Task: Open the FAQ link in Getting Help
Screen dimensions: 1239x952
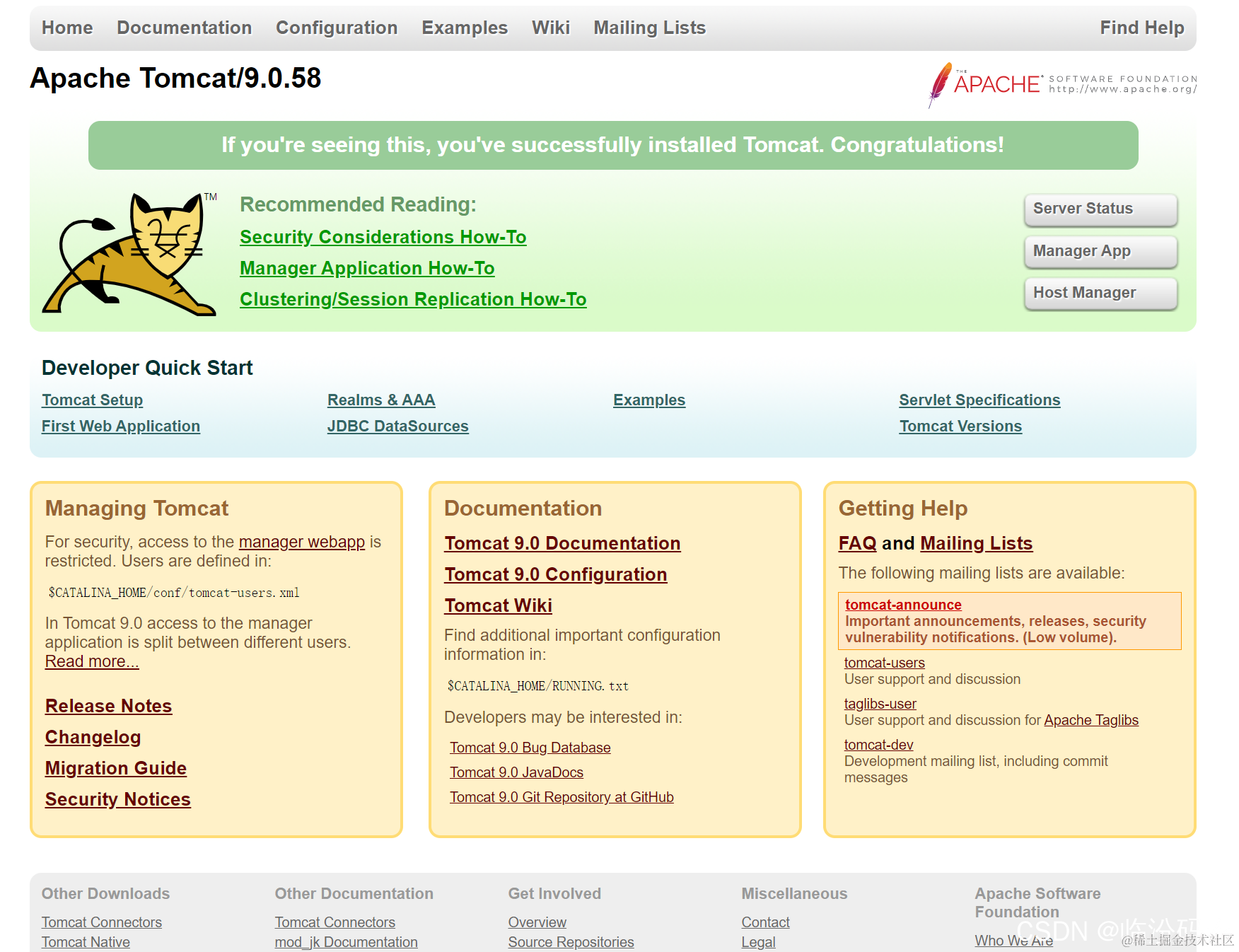Action: click(857, 543)
